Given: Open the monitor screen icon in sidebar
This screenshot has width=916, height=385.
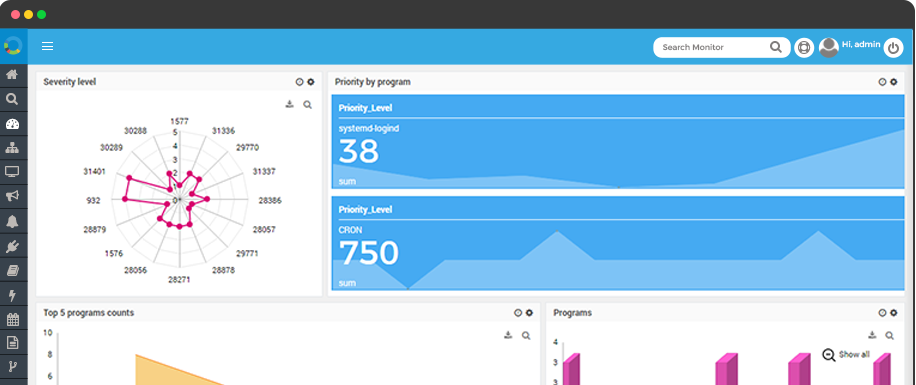Looking at the screenshot, I should tap(12, 172).
